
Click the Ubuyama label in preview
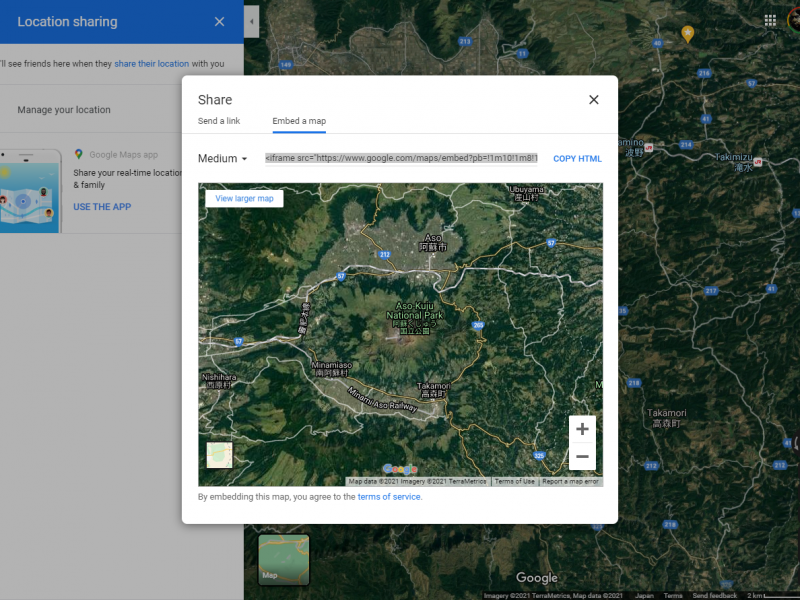pyautogui.click(x=526, y=193)
